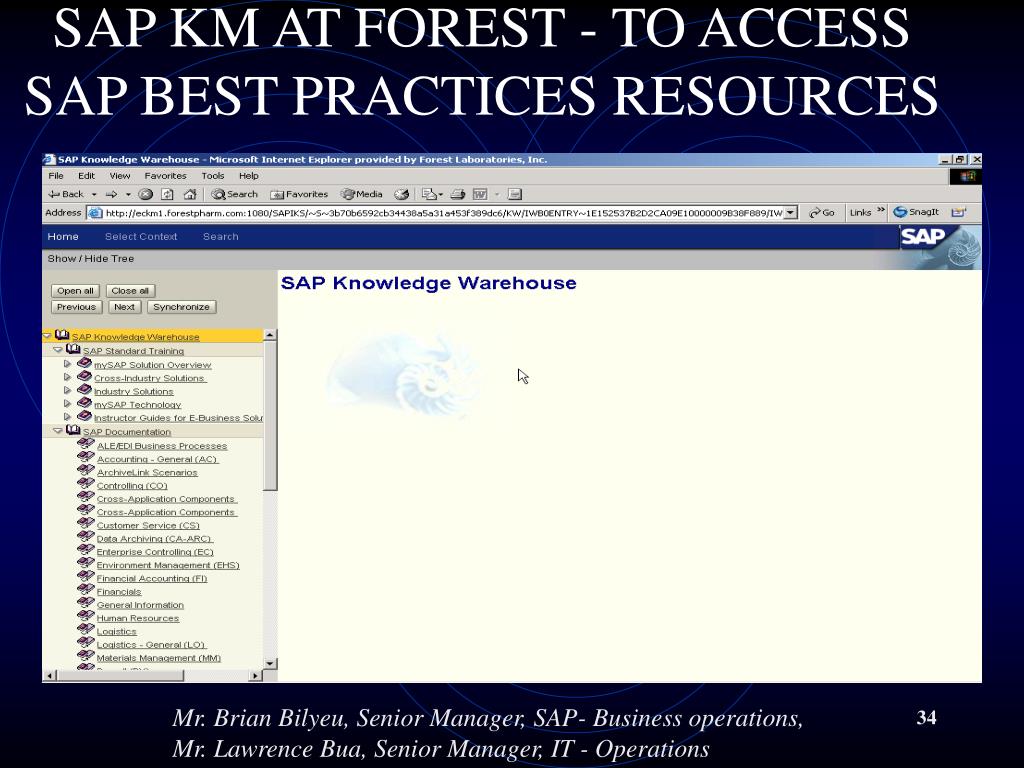Click the book icon beside Financial Accounting (FI)
The width and height of the screenshot is (1024, 768).
86,576
